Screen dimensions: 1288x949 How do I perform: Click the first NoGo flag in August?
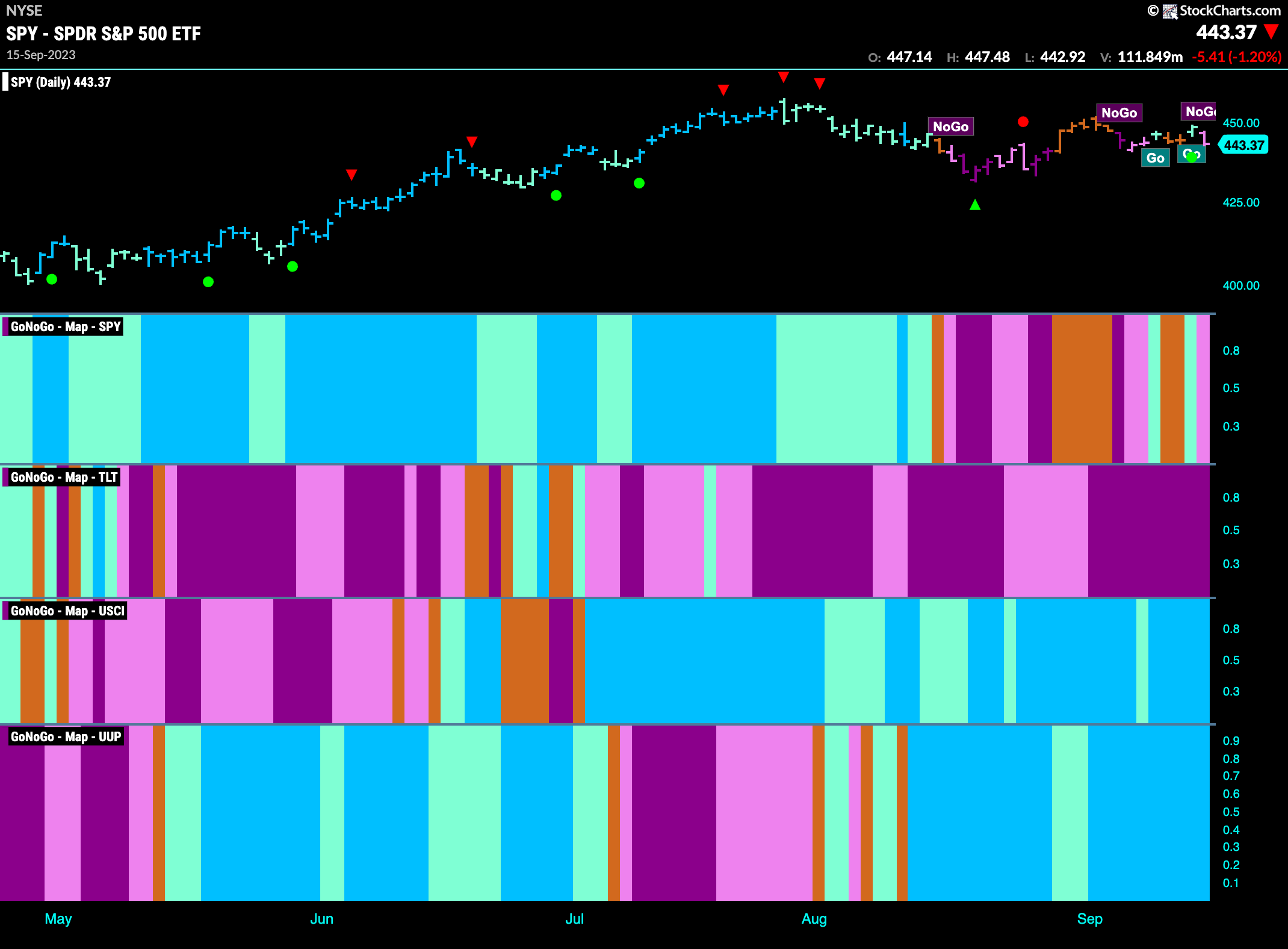click(951, 126)
